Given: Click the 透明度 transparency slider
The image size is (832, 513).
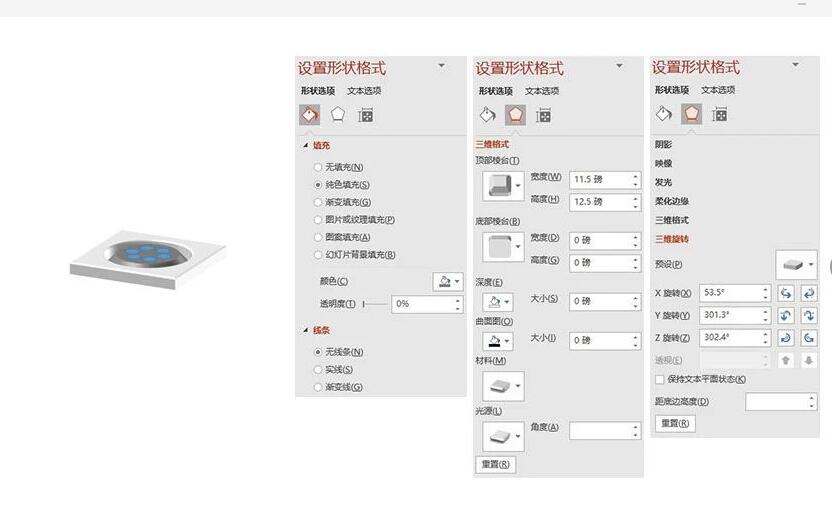Looking at the screenshot, I should click(375, 304).
